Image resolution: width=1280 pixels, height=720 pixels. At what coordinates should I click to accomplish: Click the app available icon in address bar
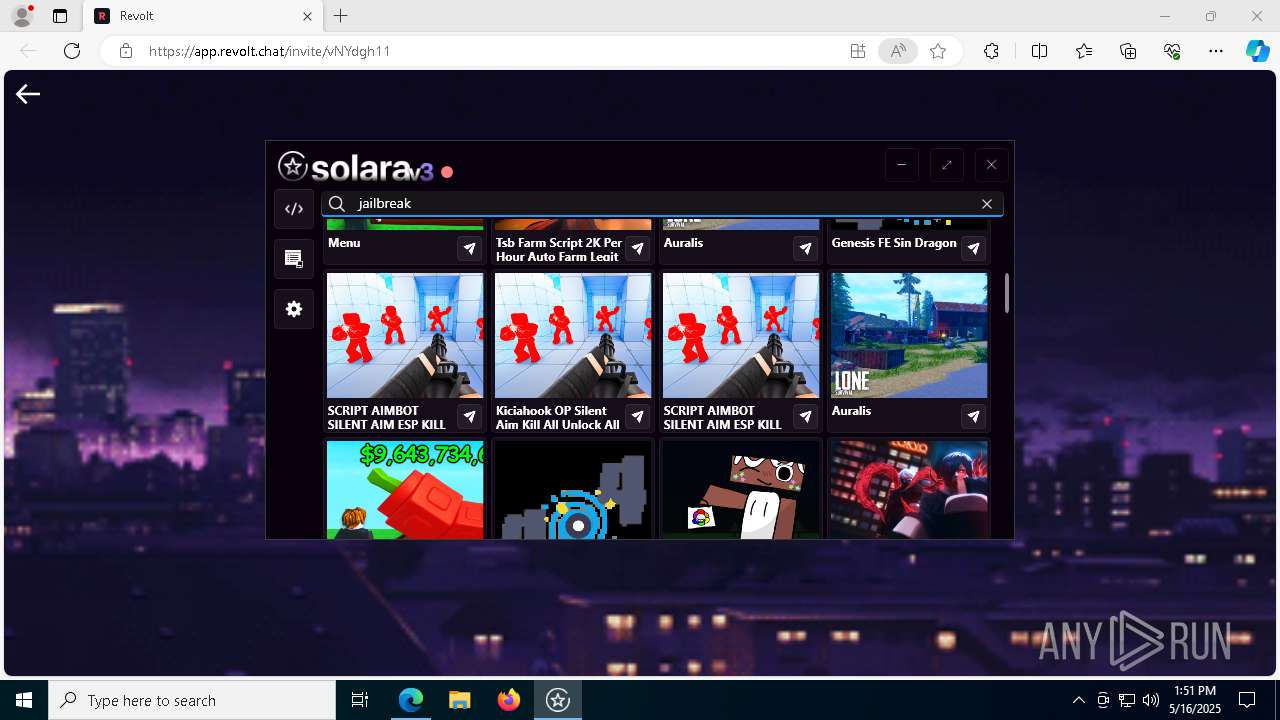(858, 51)
